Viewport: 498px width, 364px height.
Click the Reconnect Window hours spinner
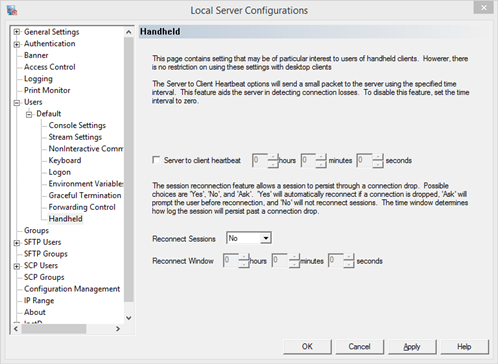[x=244, y=261]
